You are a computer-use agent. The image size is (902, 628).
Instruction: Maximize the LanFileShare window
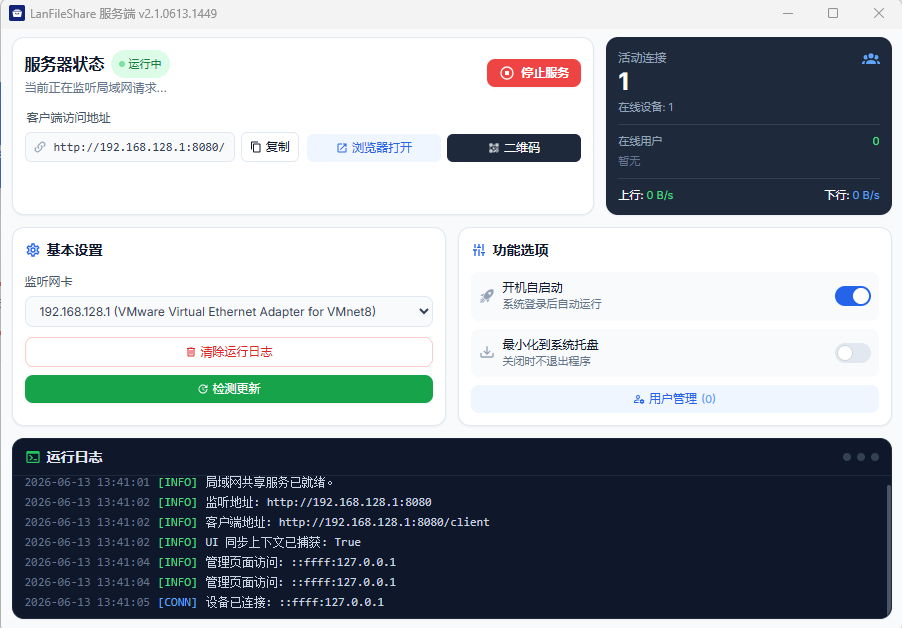[833, 13]
